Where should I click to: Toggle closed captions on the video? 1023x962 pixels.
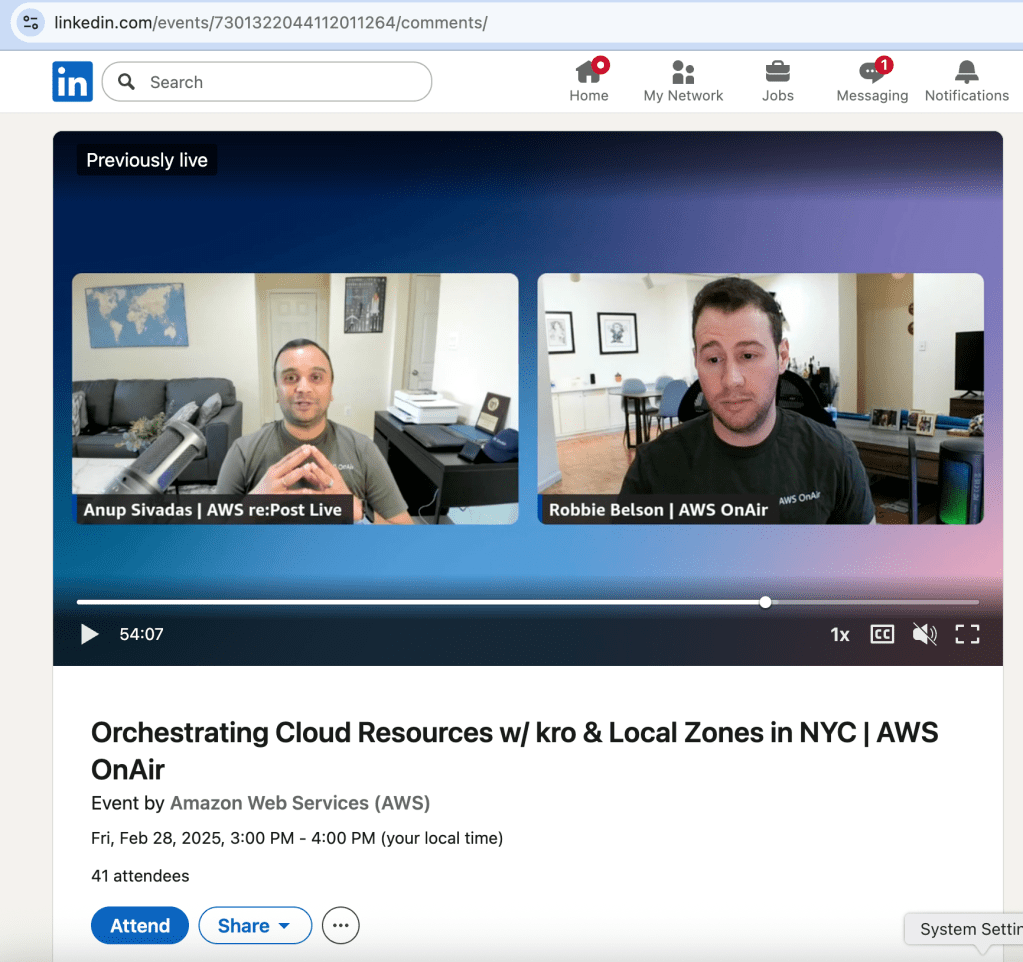(881, 634)
